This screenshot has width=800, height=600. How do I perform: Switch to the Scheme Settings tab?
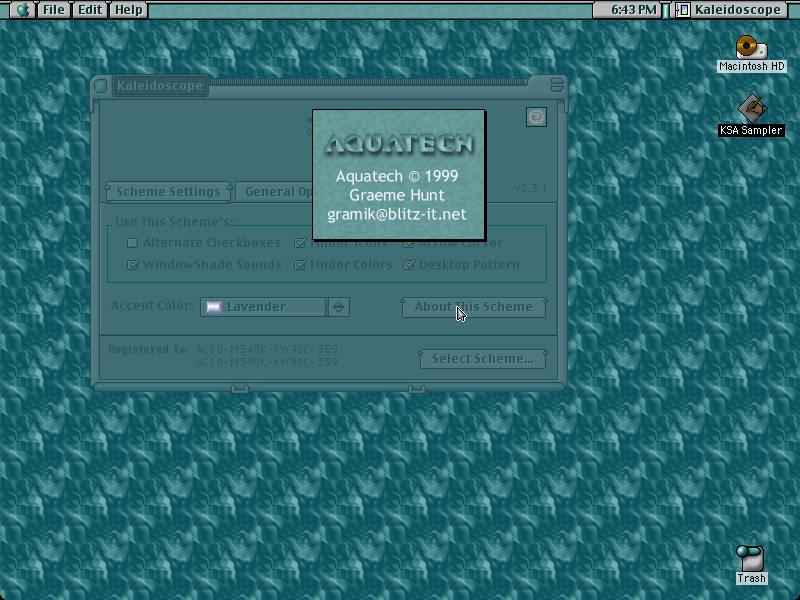168,192
